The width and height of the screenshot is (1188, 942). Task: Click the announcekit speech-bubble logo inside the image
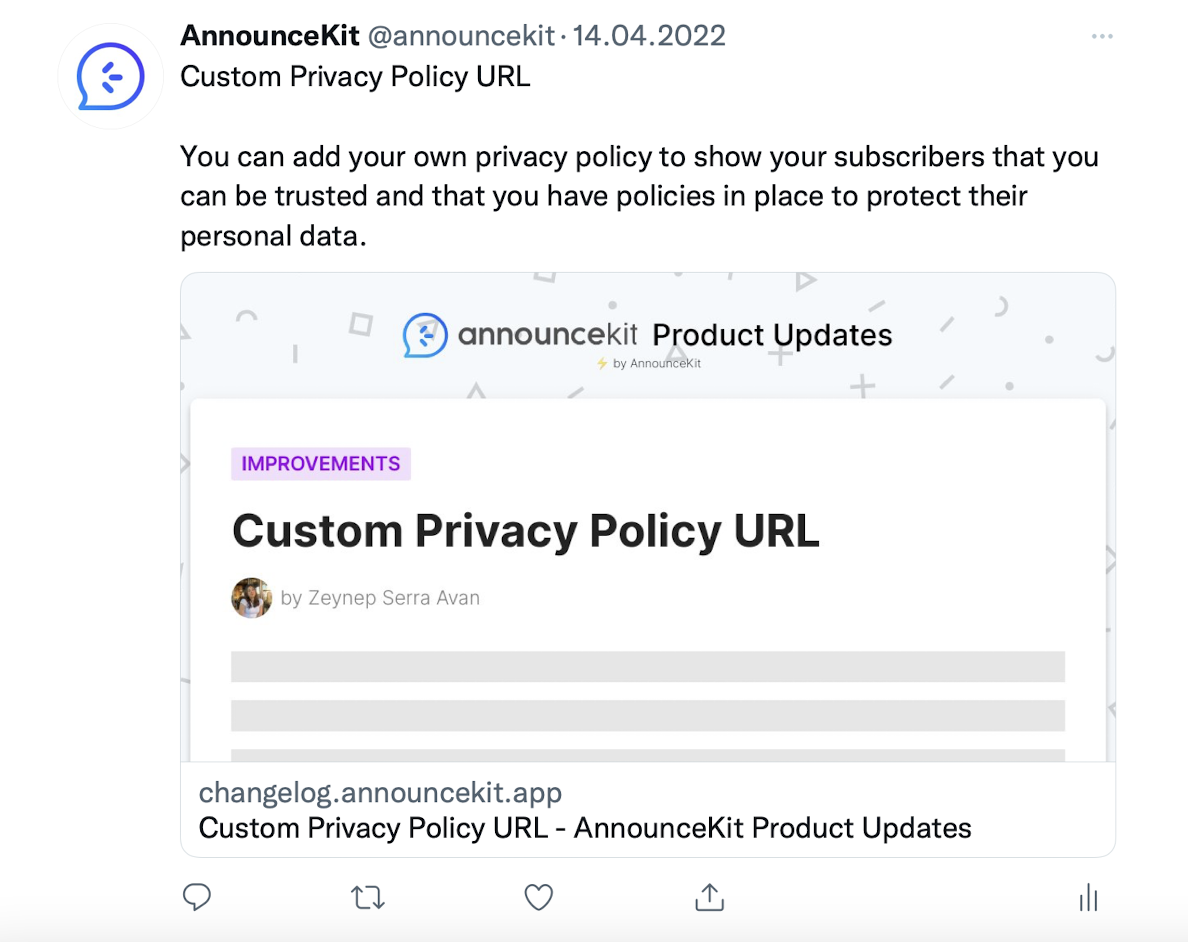(424, 335)
